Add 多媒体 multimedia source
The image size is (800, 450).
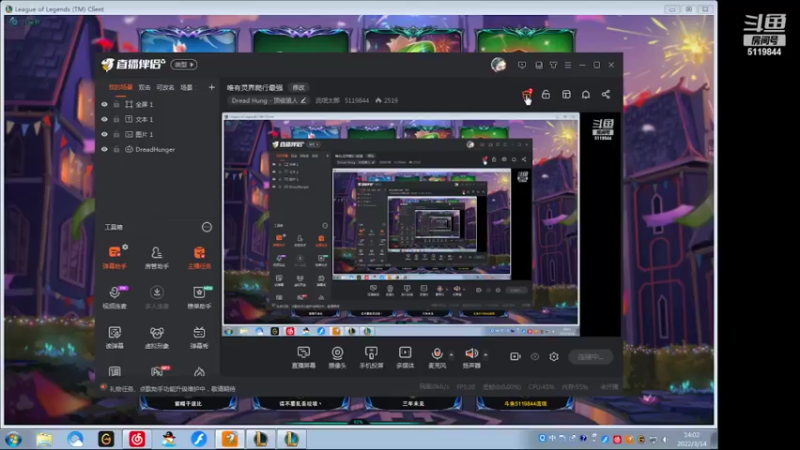tap(405, 357)
